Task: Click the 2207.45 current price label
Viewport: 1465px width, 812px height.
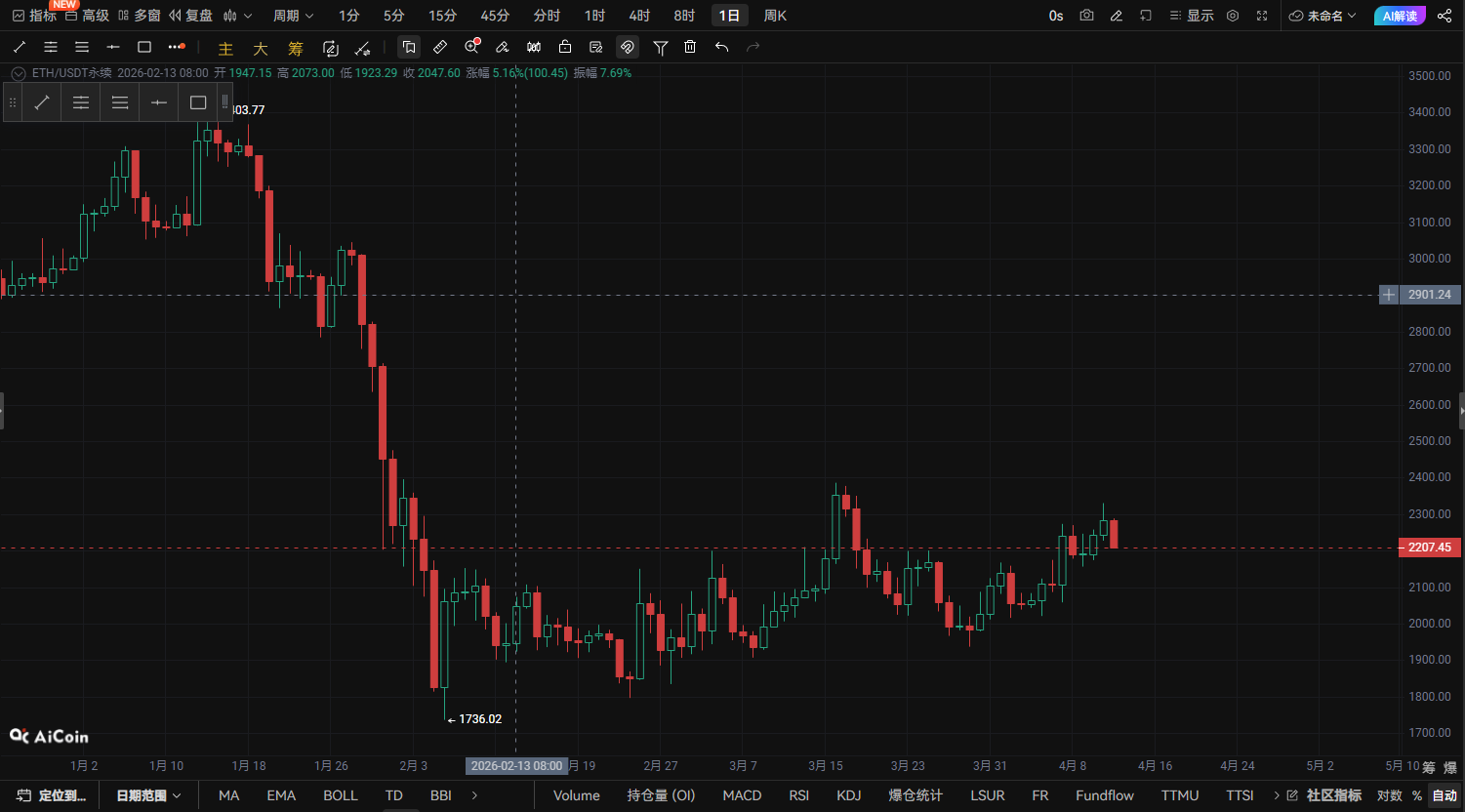Action: click(1430, 548)
